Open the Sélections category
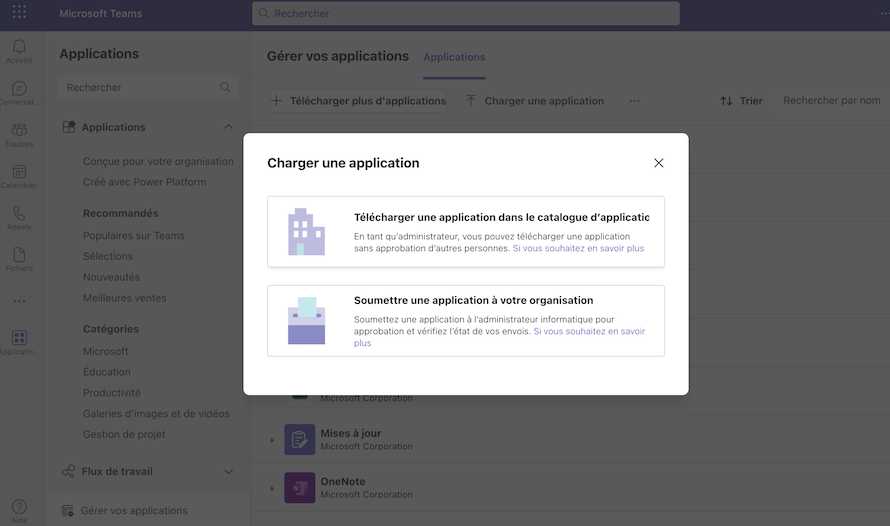 click(108, 256)
